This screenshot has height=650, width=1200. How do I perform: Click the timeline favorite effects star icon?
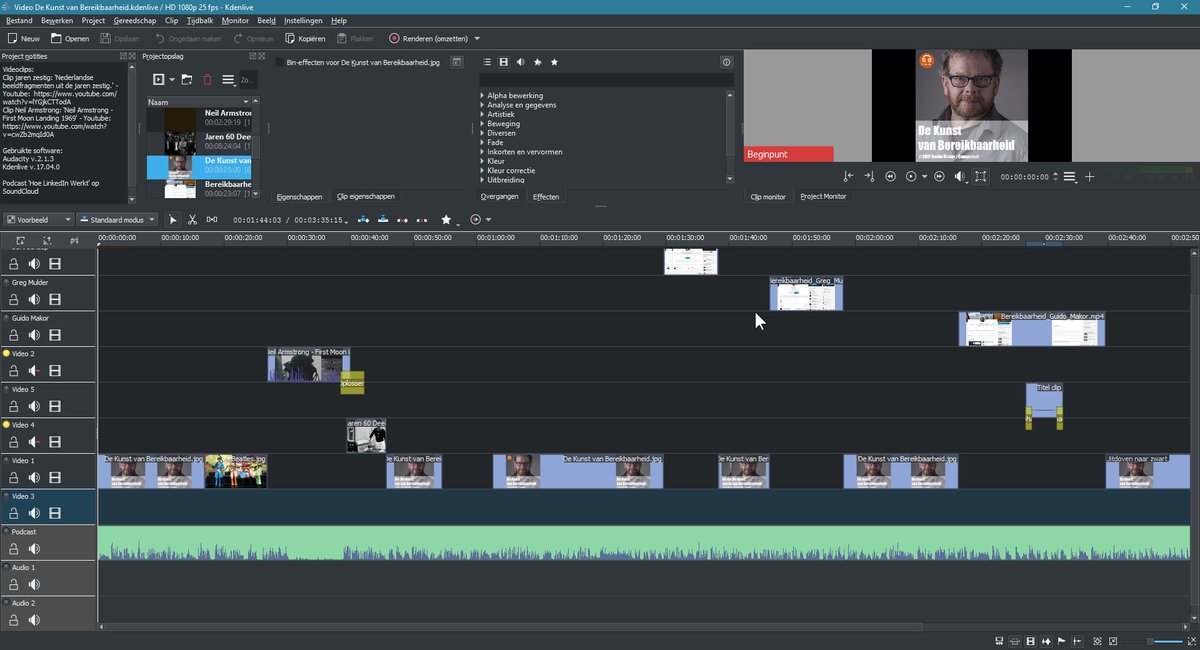click(446, 219)
